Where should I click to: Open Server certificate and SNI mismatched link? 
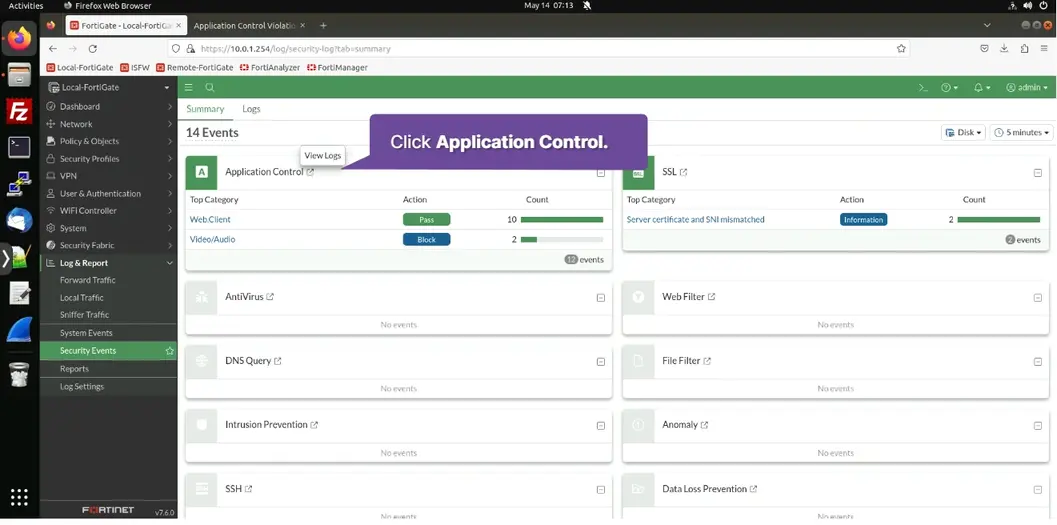(x=696, y=220)
